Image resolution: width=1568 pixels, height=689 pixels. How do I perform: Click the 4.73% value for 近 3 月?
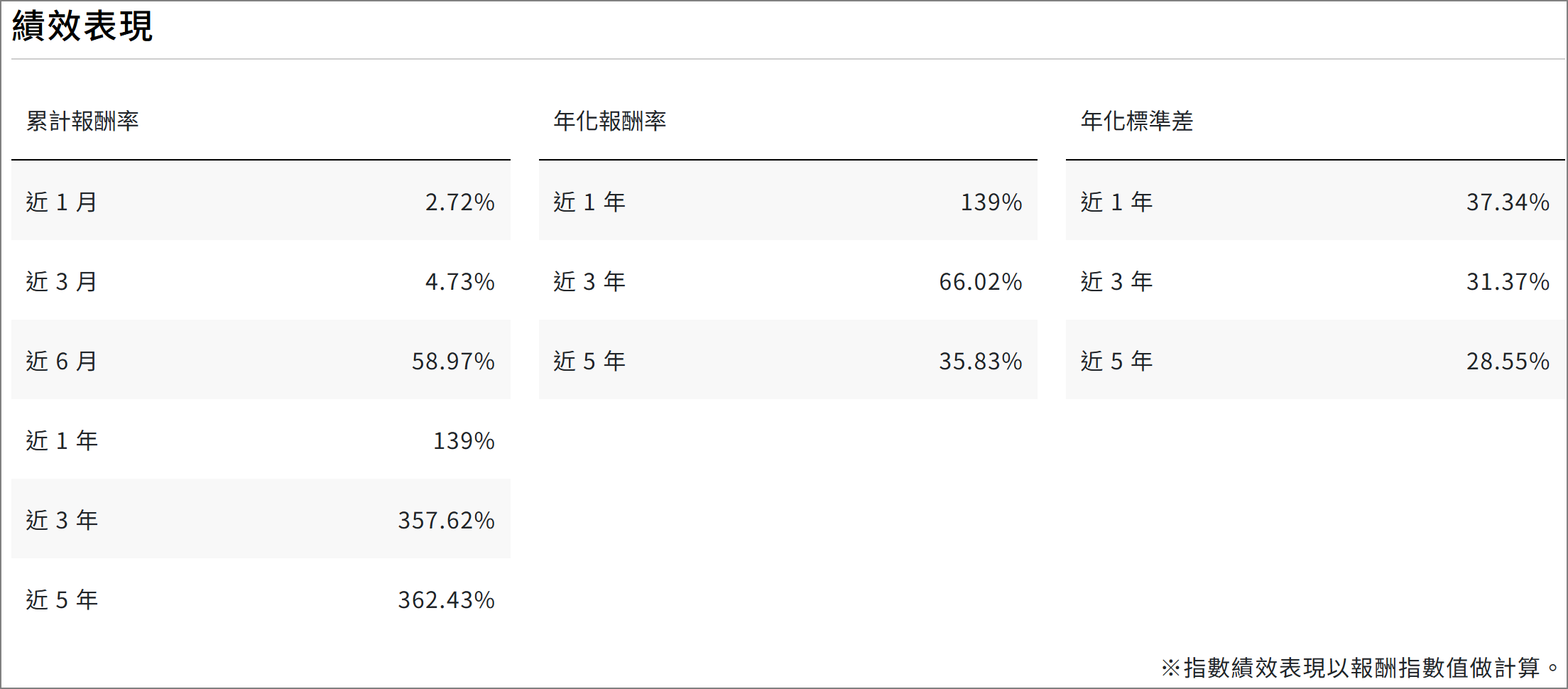(459, 281)
